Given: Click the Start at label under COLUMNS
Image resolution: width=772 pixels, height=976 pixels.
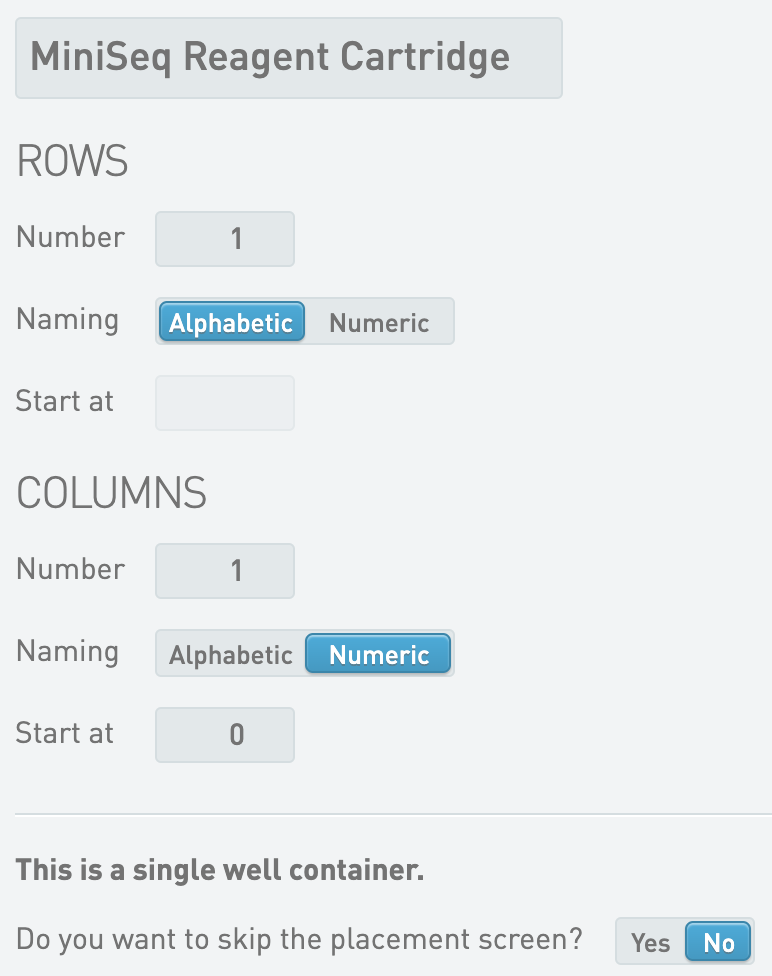Looking at the screenshot, I should (x=65, y=734).
